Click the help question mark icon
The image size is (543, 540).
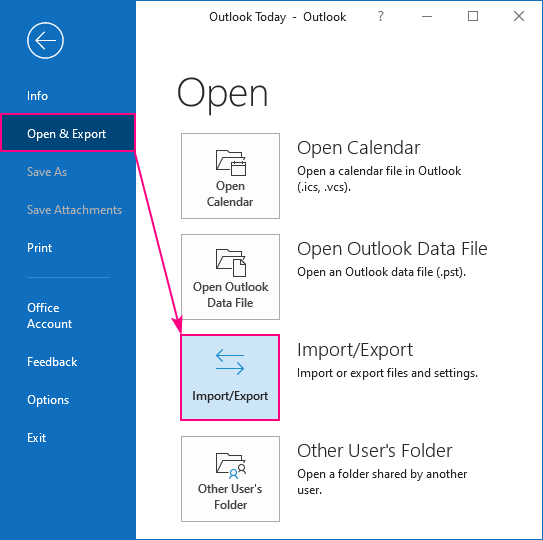pos(381,16)
